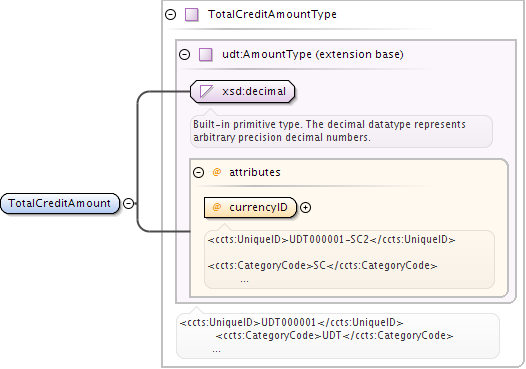The width and height of the screenshot is (526, 369).
Task: Collapse the TotalCreditAmountType section
Action: pos(171,14)
